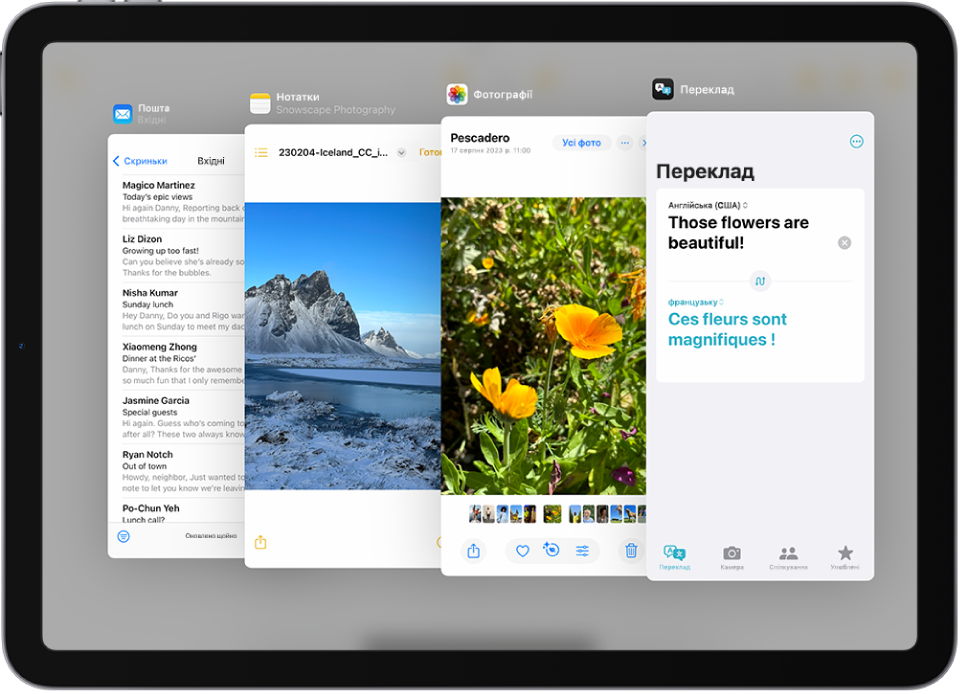Tap the Notes list format icon

[x=261, y=152]
